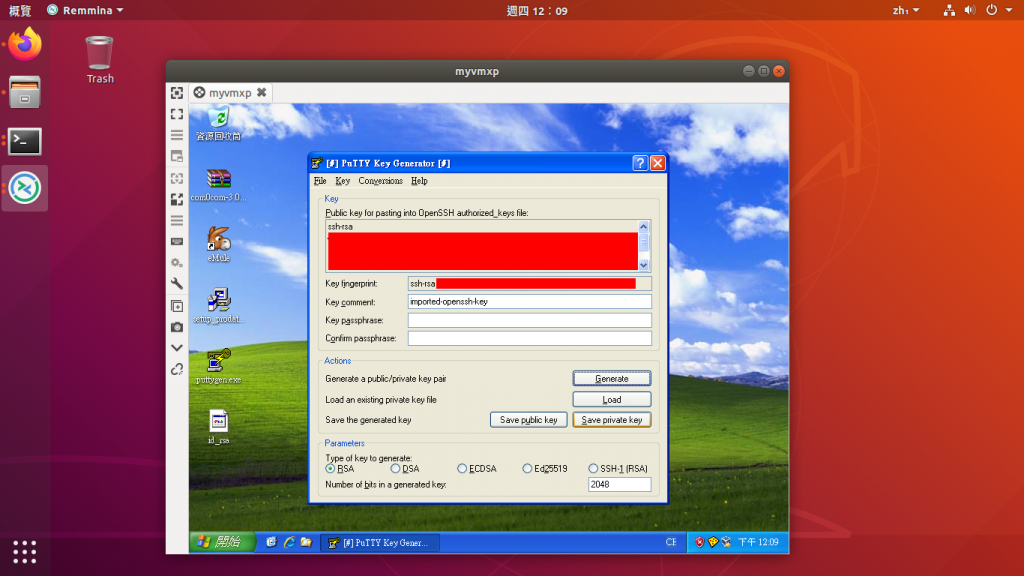Open the Conversions menu
The image size is (1024, 576).
(x=381, y=181)
